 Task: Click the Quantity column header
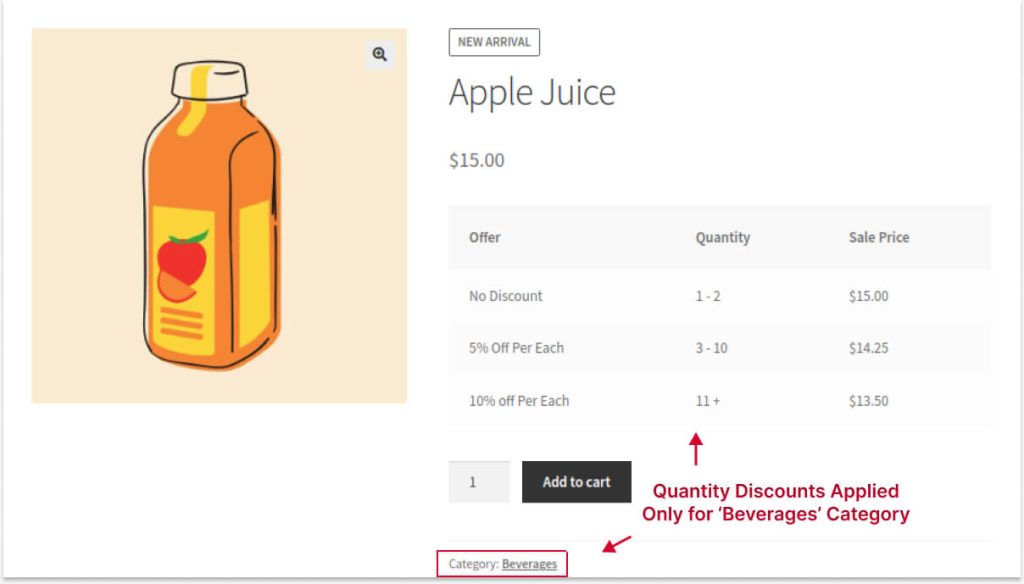[722, 237]
